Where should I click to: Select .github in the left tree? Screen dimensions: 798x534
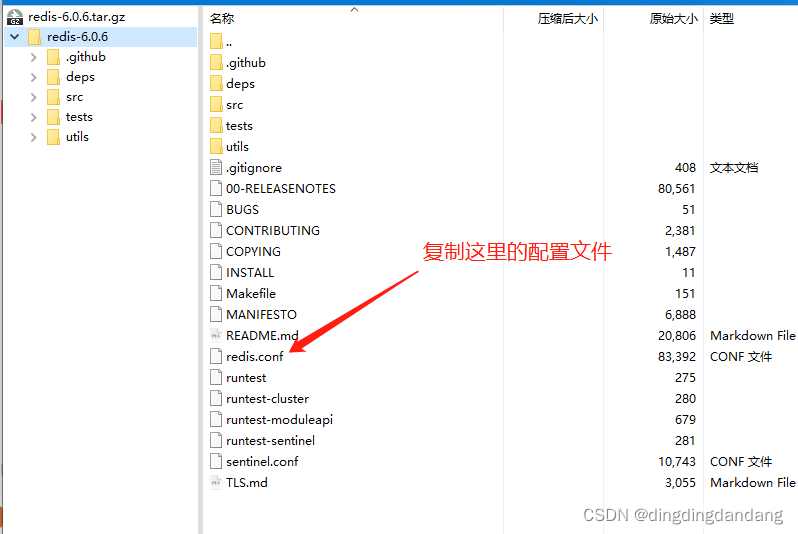point(86,57)
